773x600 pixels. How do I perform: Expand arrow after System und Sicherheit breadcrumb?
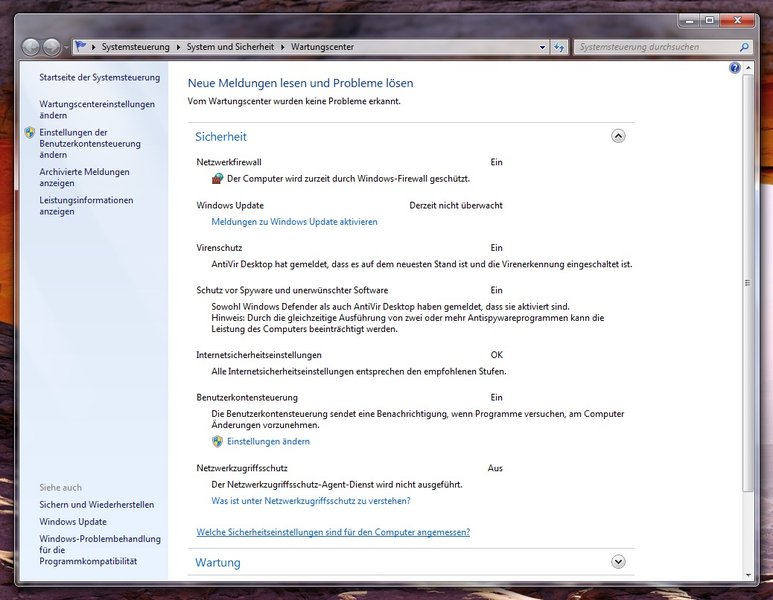click(x=283, y=47)
